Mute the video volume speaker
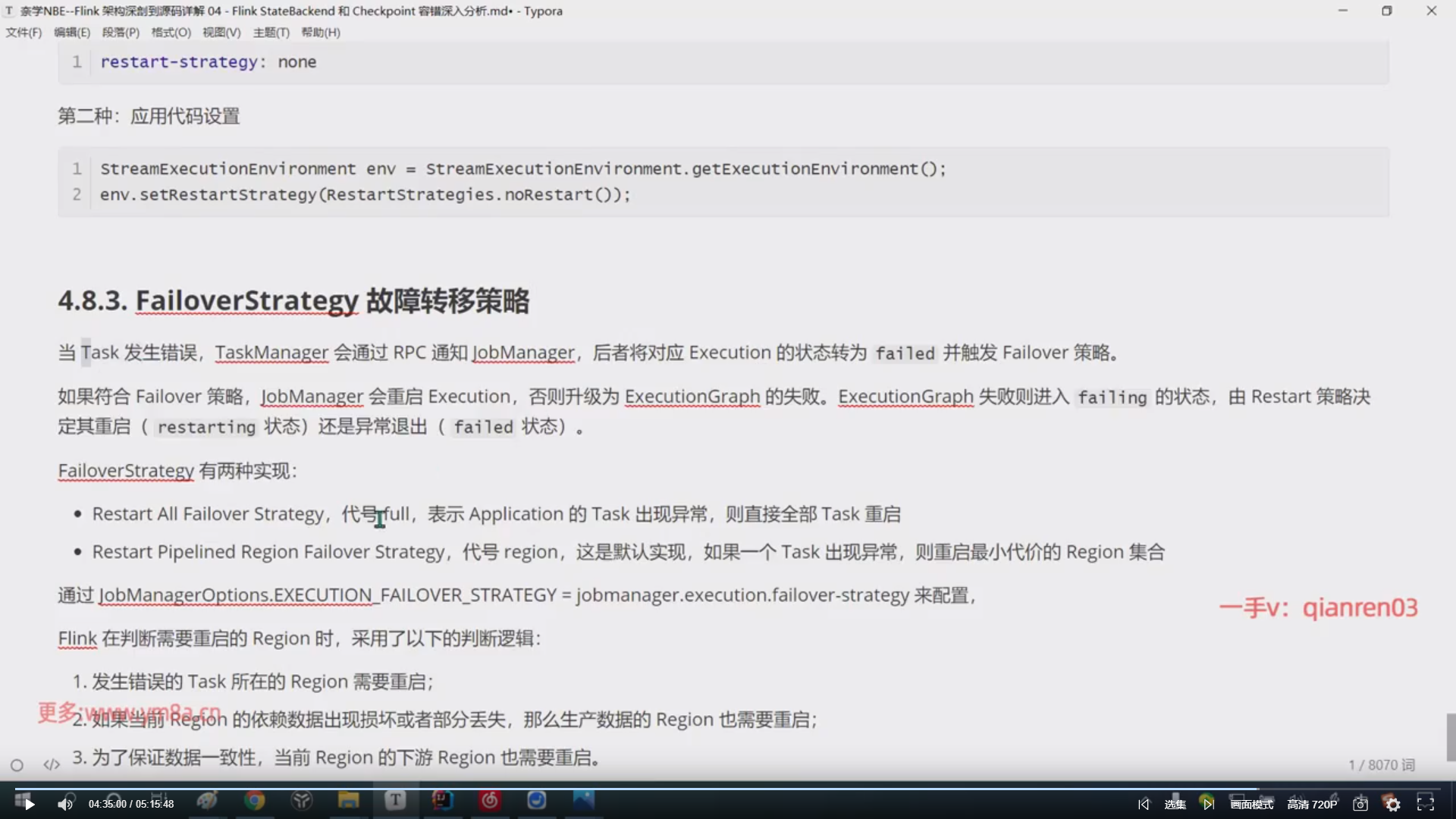1456x819 pixels. pyautogui.click(x=65, y=805)
